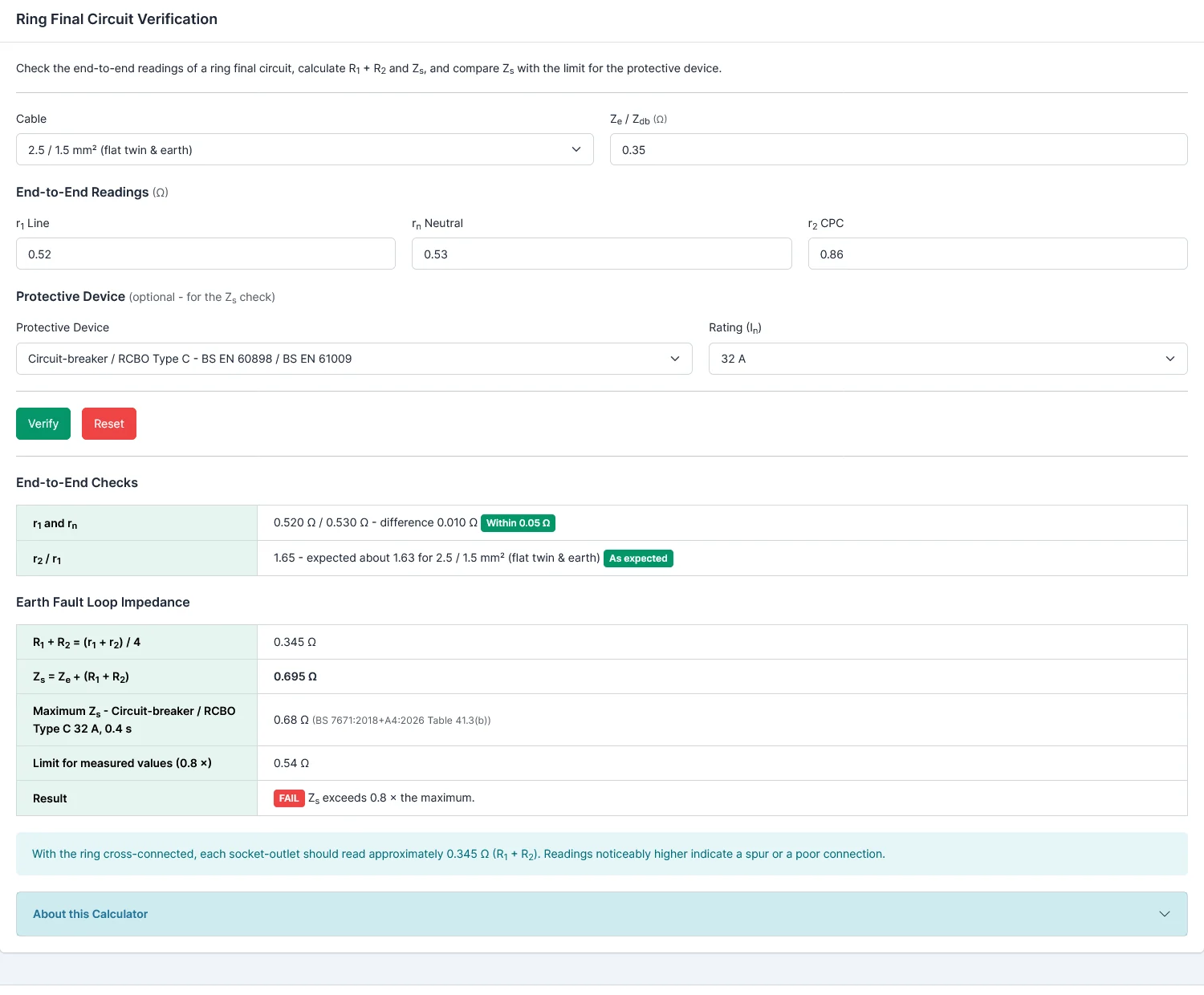Open the Rating 32 A dropdown
This screenshot has height=995, width=1204.
tap(948, 359)
